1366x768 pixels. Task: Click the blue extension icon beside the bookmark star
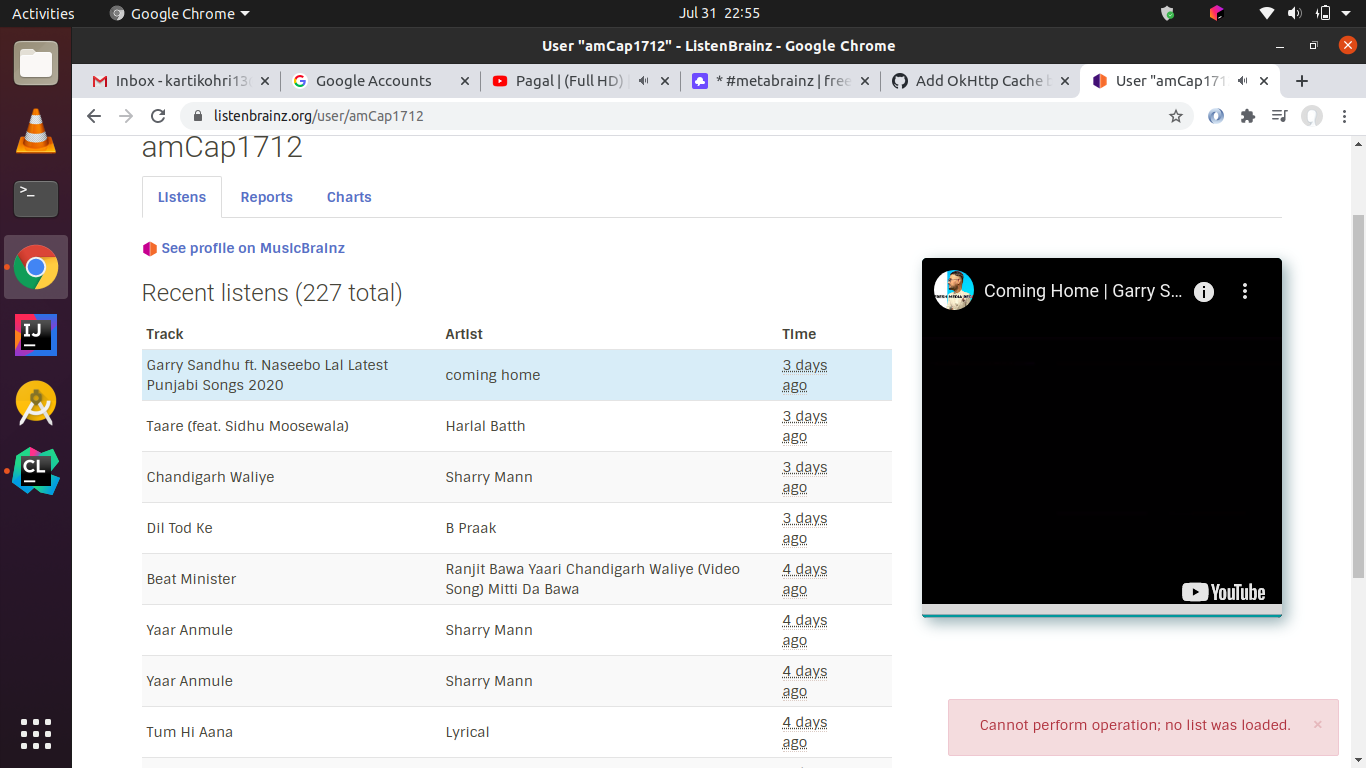click(x=1216, y=116)
